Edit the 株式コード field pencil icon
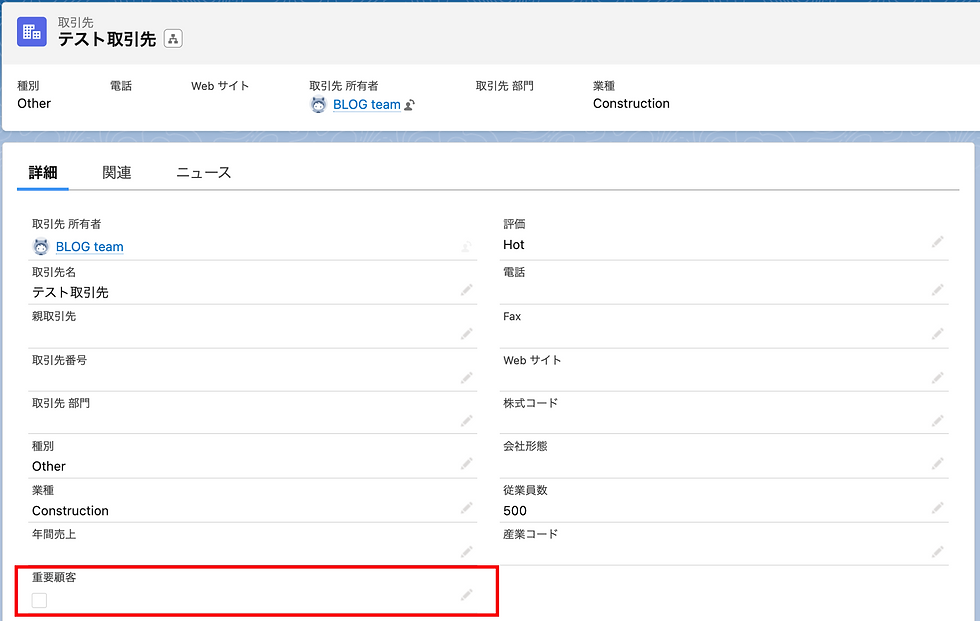The height and width of the screenshot is (621, 980). (937, 420)
